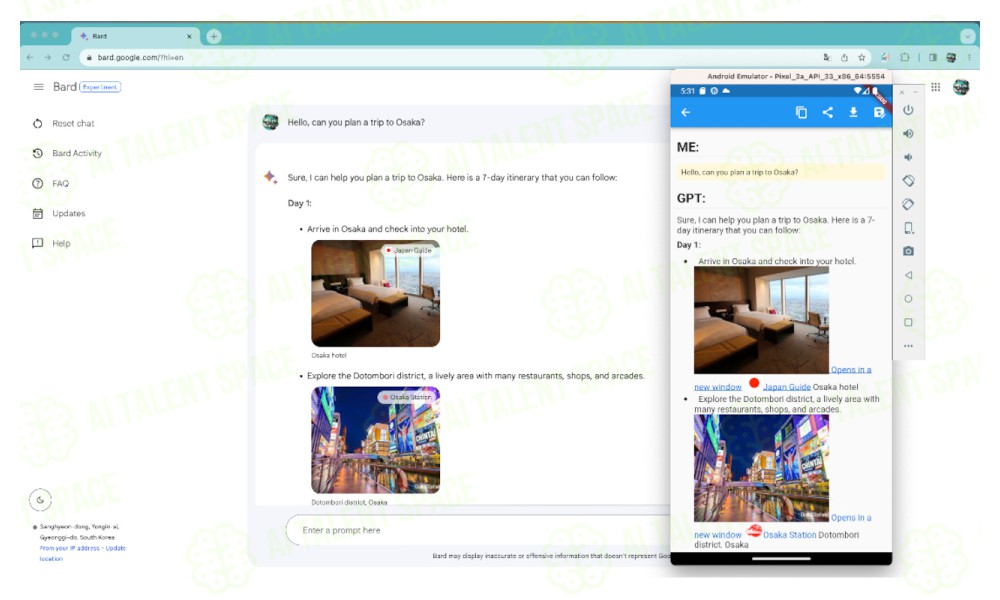The height and width of the screenshot is (600, 1000).
Task: Select the Bard browser tab
Action: (x=135, y=36)
